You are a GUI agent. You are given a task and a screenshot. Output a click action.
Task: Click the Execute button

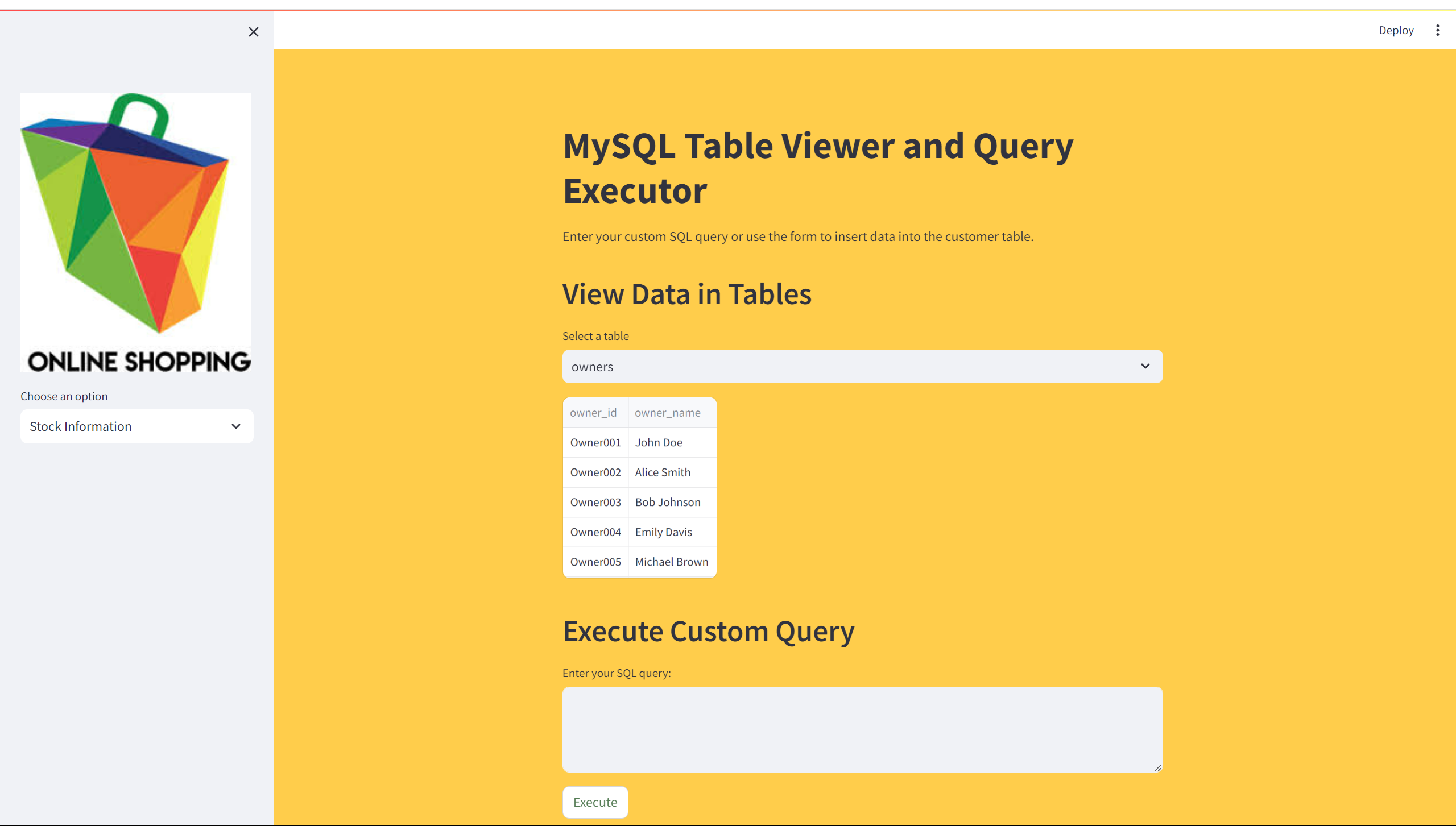[x=595, y=802]
